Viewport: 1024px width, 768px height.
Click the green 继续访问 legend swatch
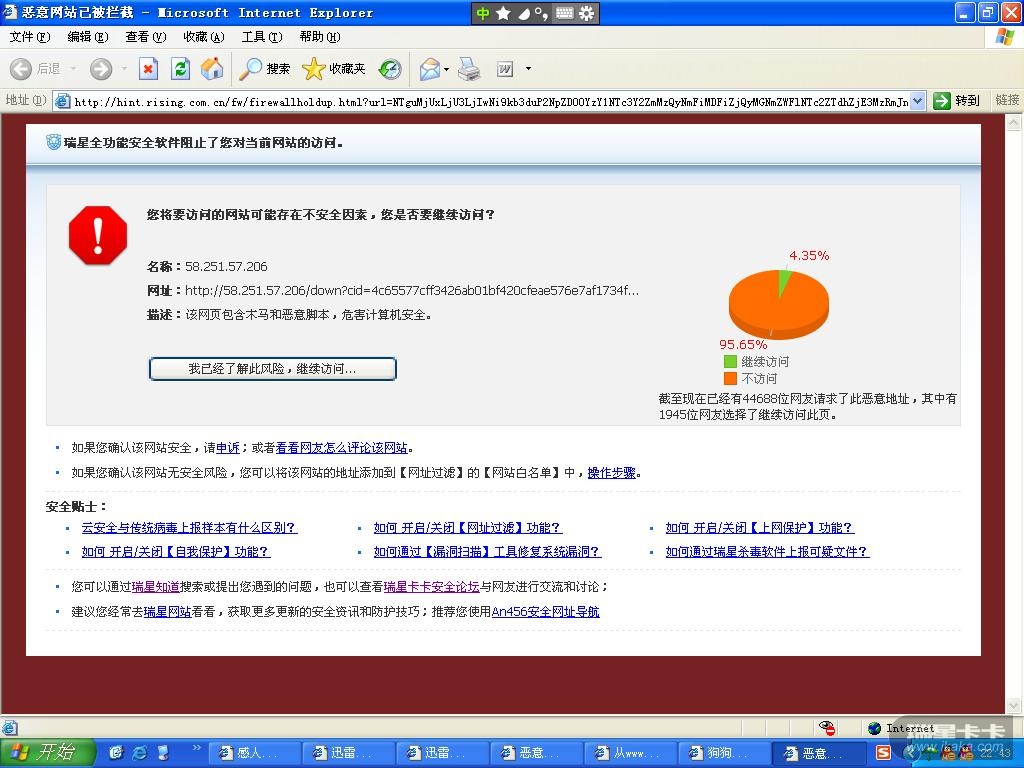coord(730,361)
